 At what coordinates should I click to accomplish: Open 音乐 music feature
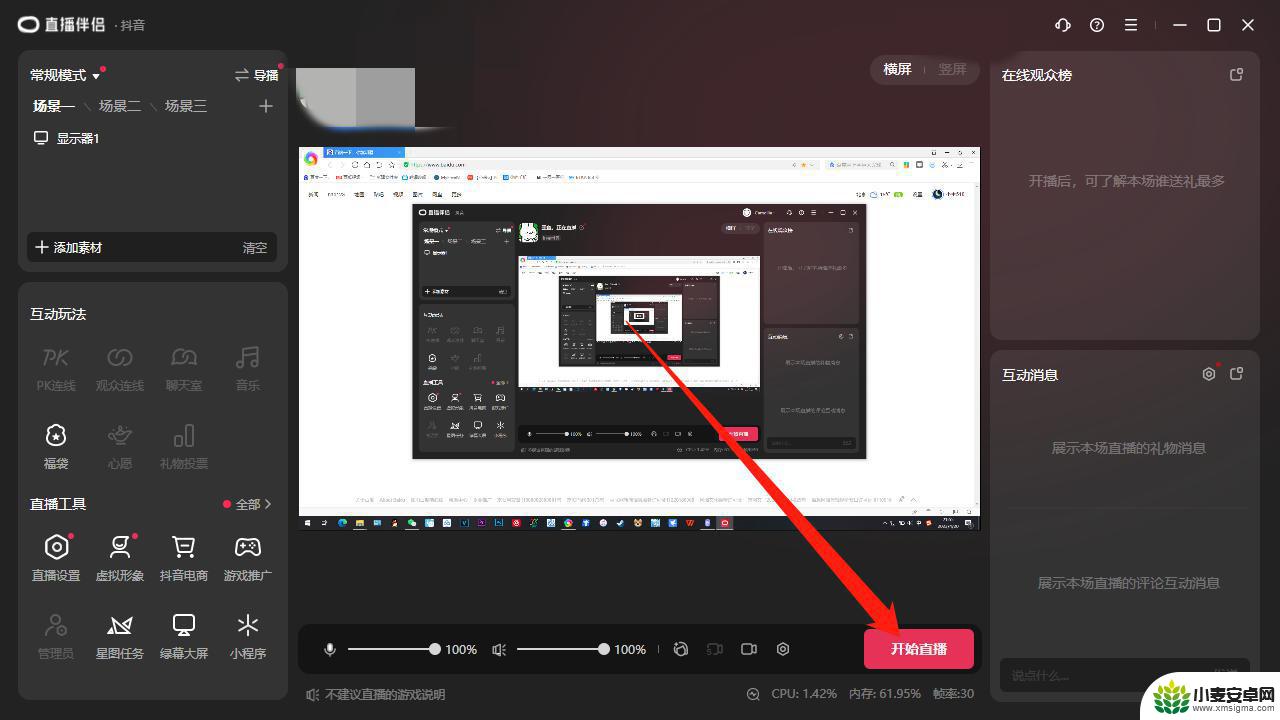click(x=248, y=368)
